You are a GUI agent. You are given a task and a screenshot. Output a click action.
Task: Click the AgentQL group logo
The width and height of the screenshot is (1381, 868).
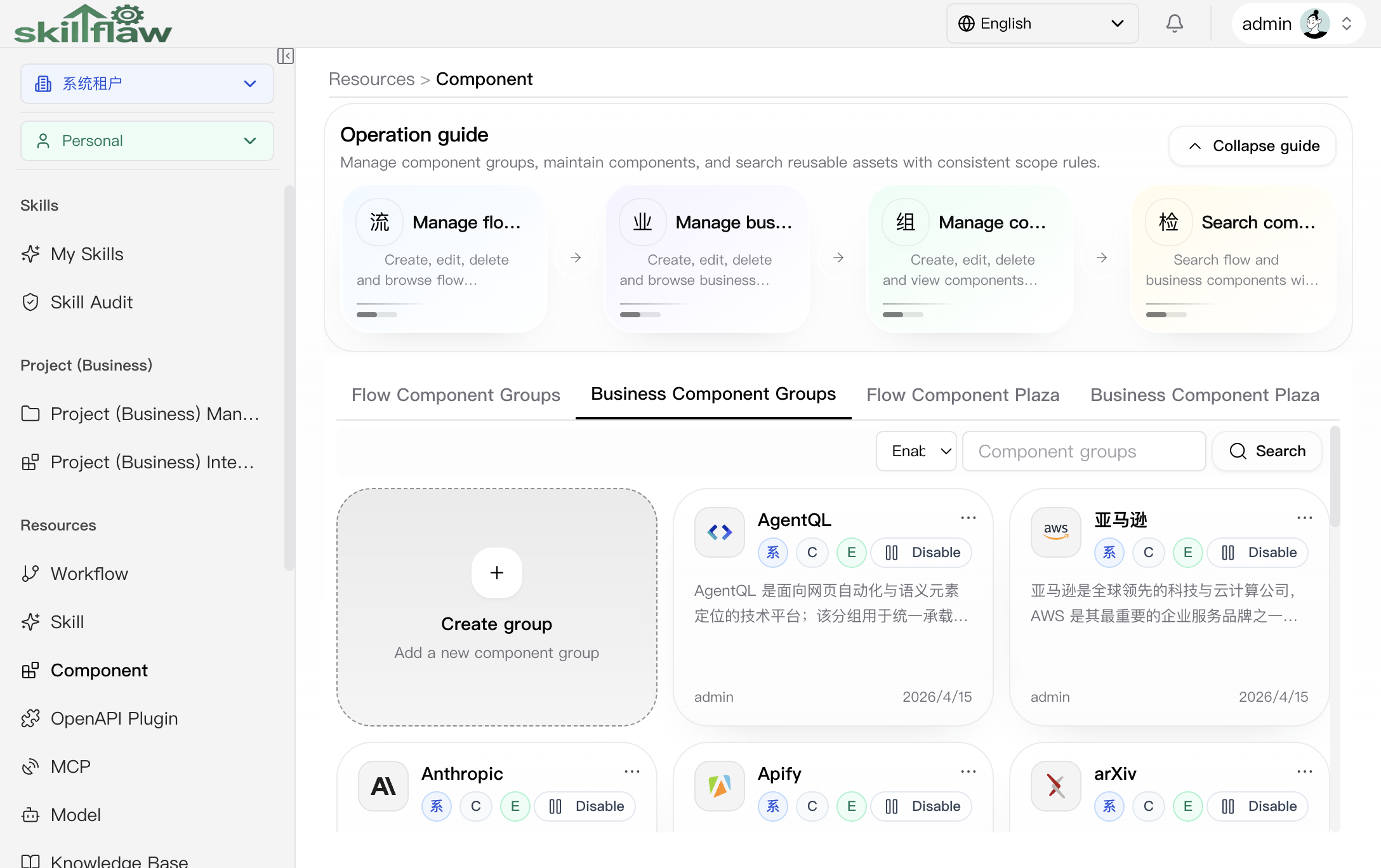[720, 532]
